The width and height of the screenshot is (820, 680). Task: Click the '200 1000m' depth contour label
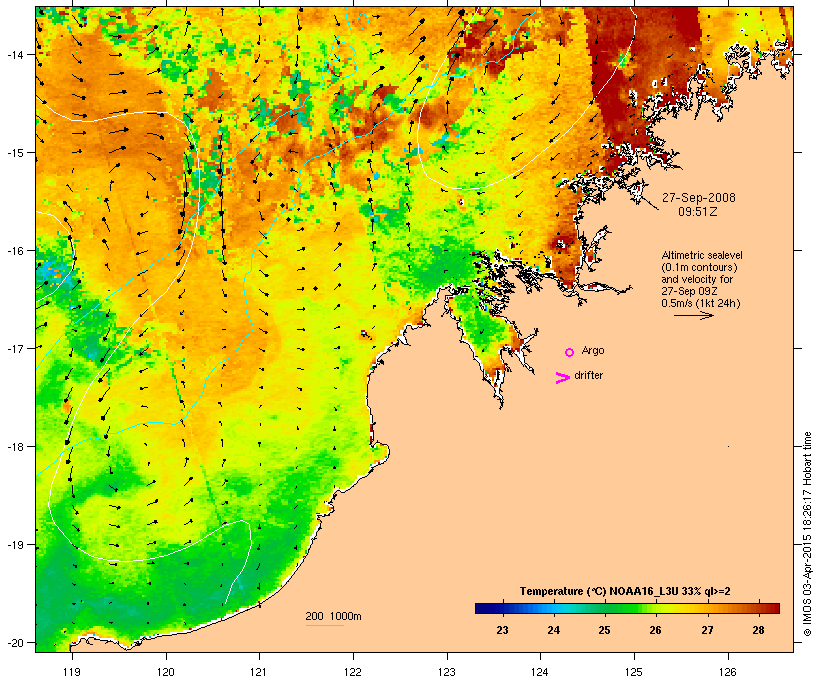tap(333, 616)
